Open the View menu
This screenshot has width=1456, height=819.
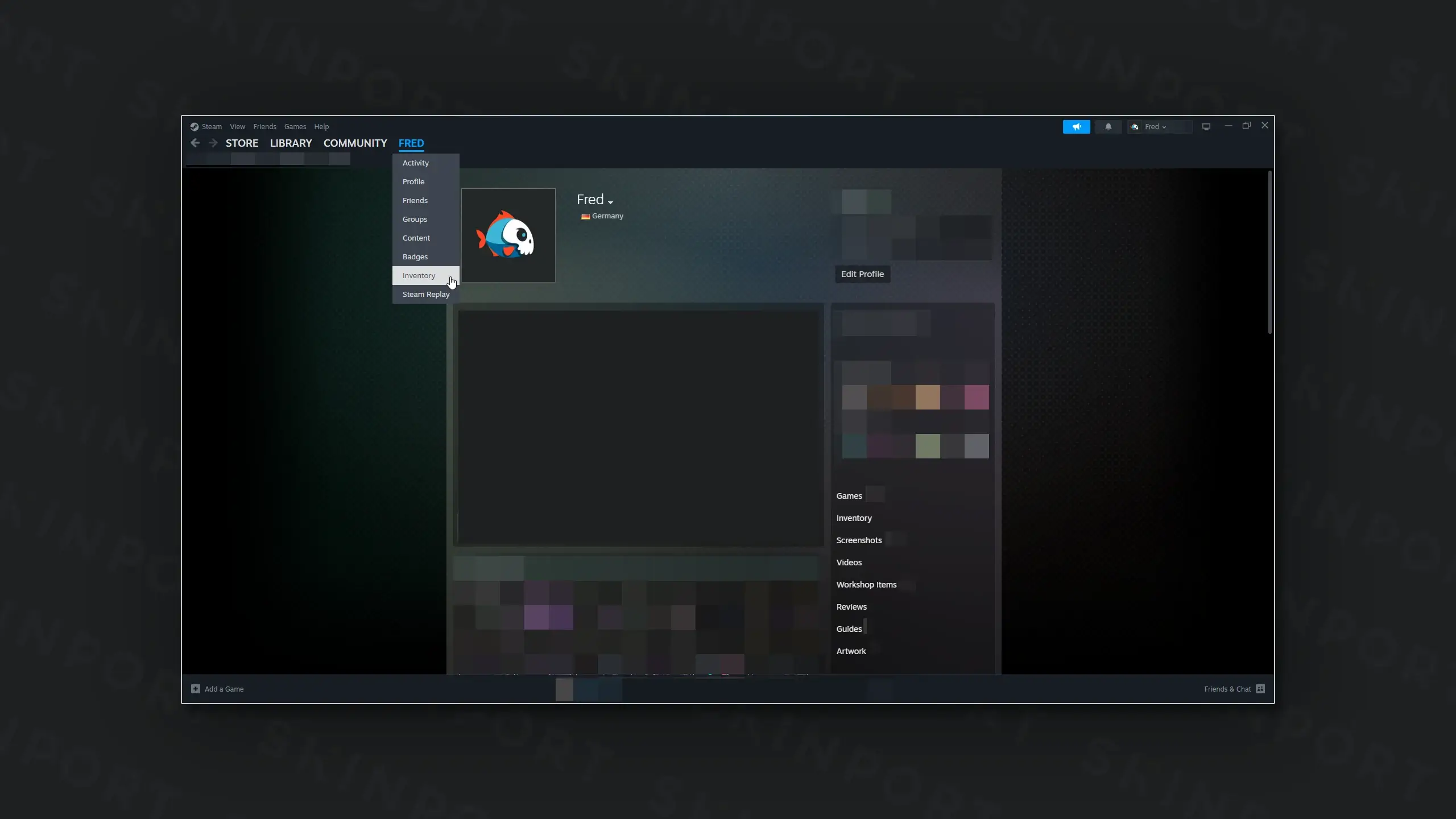[x=237, y=126]
